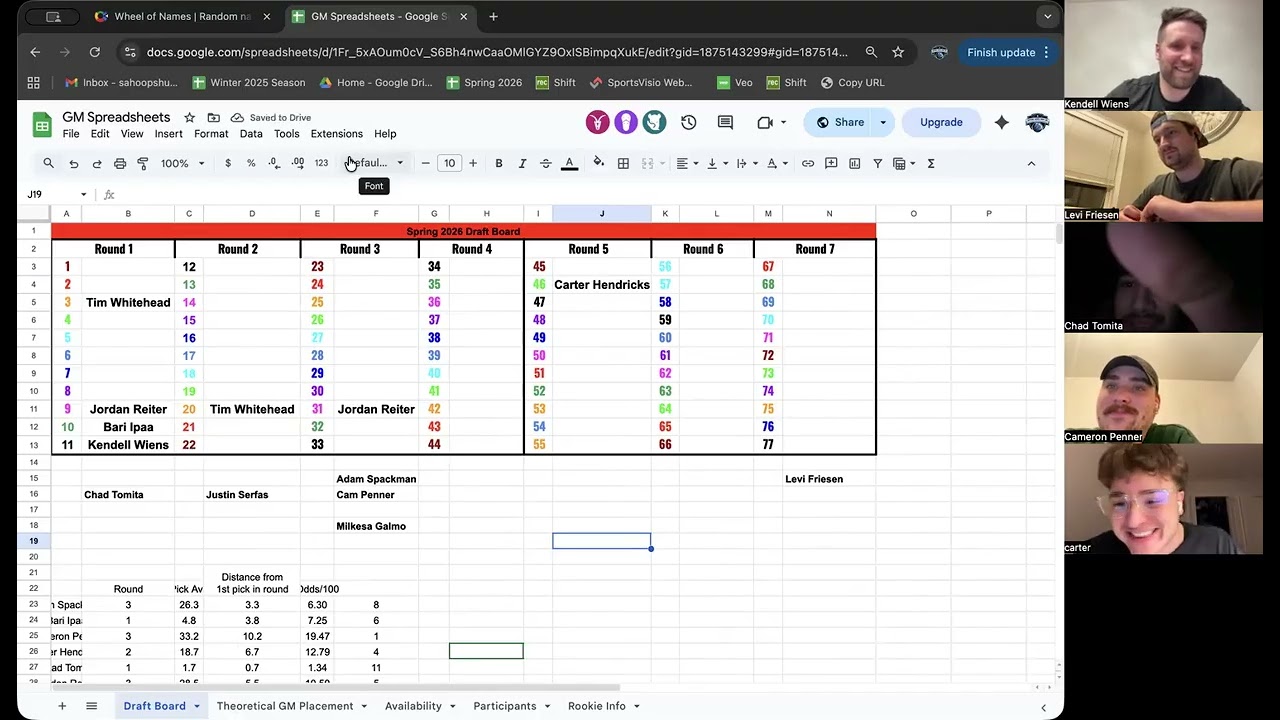Screen dimensions: 1280x720
Task: Toggle italic formatting
Action: pos(522,163)
